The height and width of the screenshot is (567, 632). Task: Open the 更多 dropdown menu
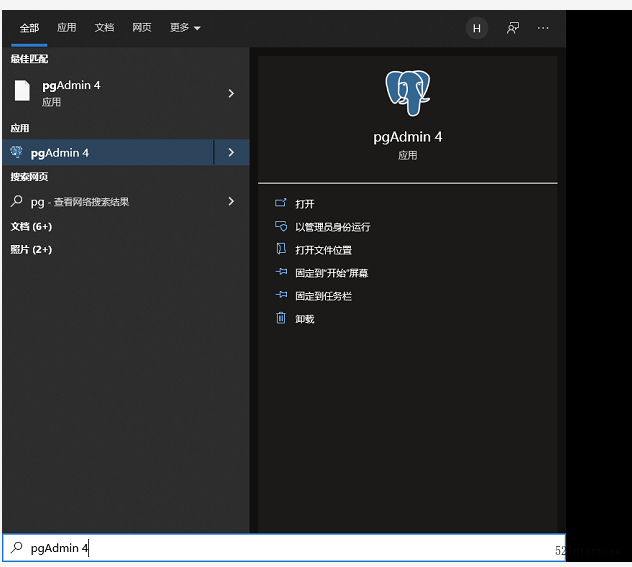click(x=185, y=27)
